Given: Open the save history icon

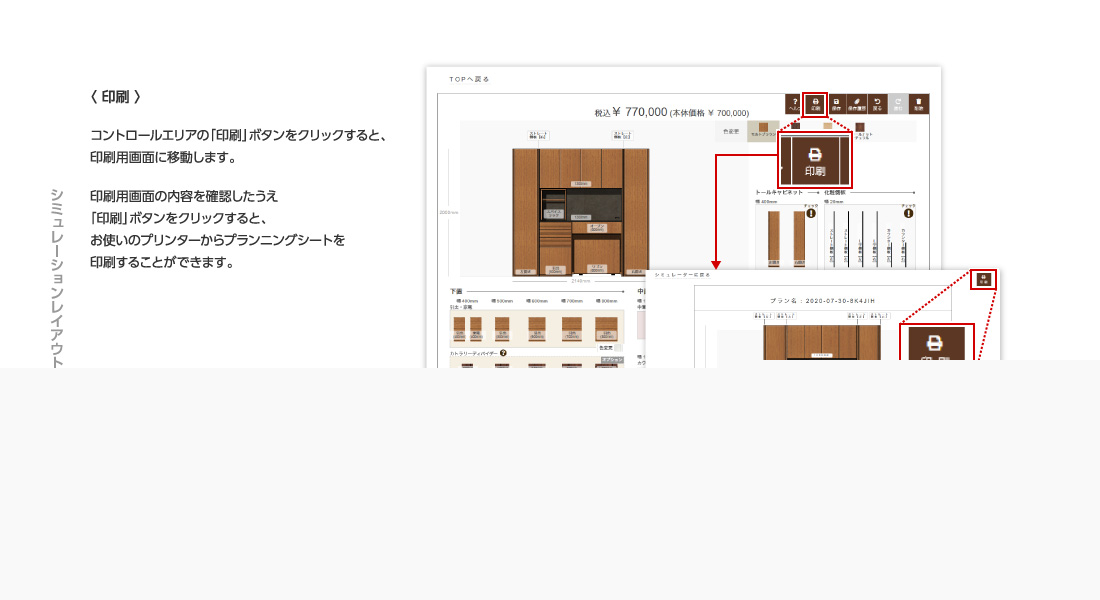Looking at the screenshot, I should (857, 103).
